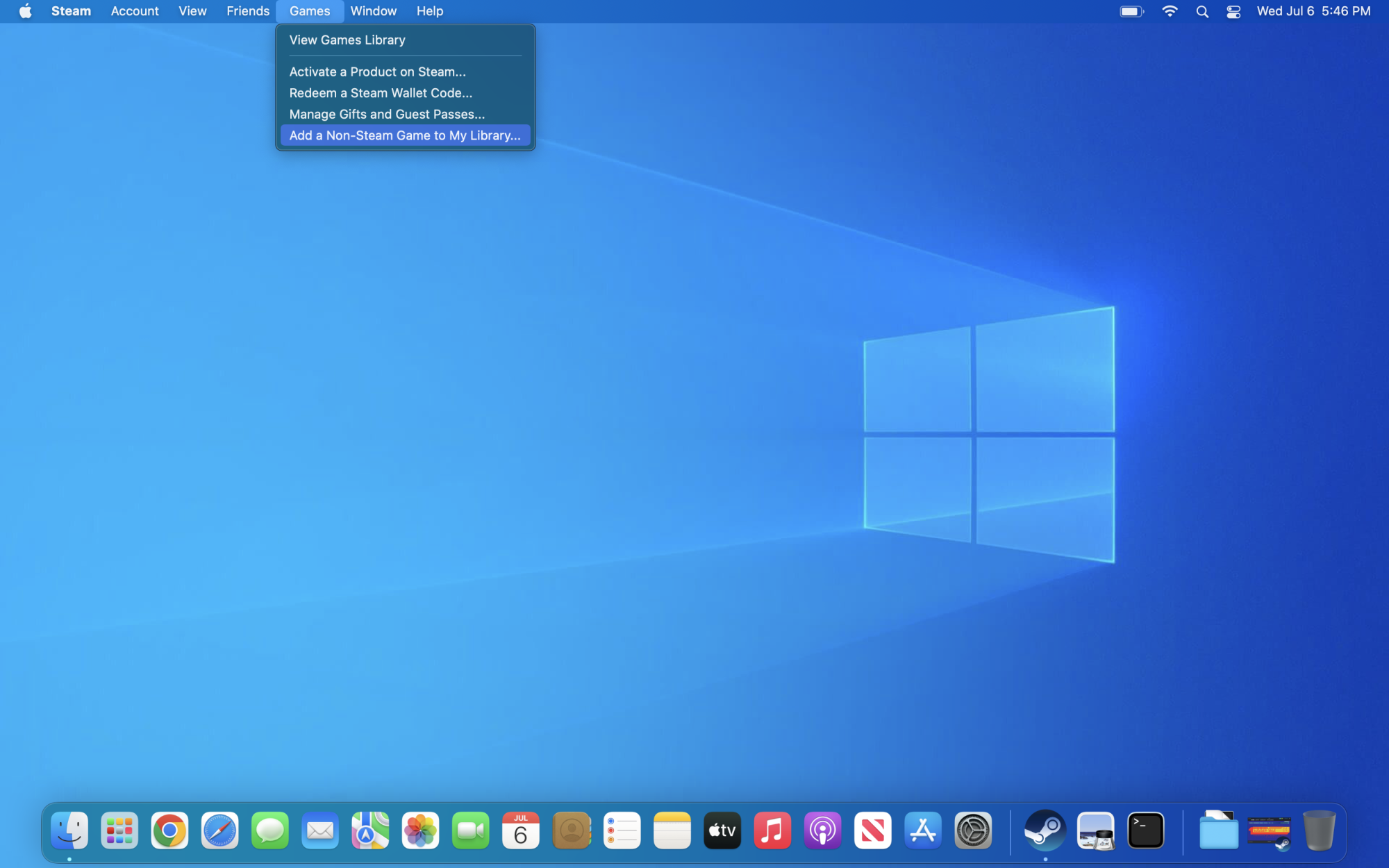Check the battery status icon
The image size is (1389, 868).
pos(1131,11)
